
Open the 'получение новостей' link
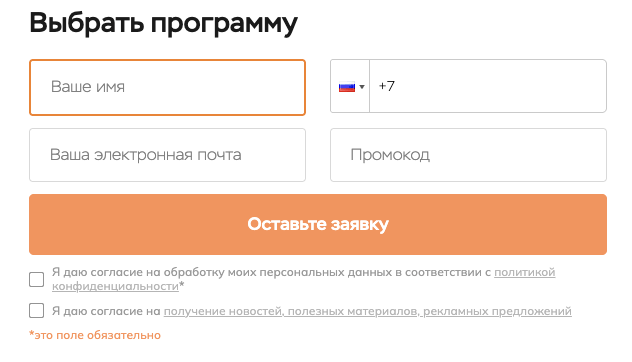coord(224,311)
